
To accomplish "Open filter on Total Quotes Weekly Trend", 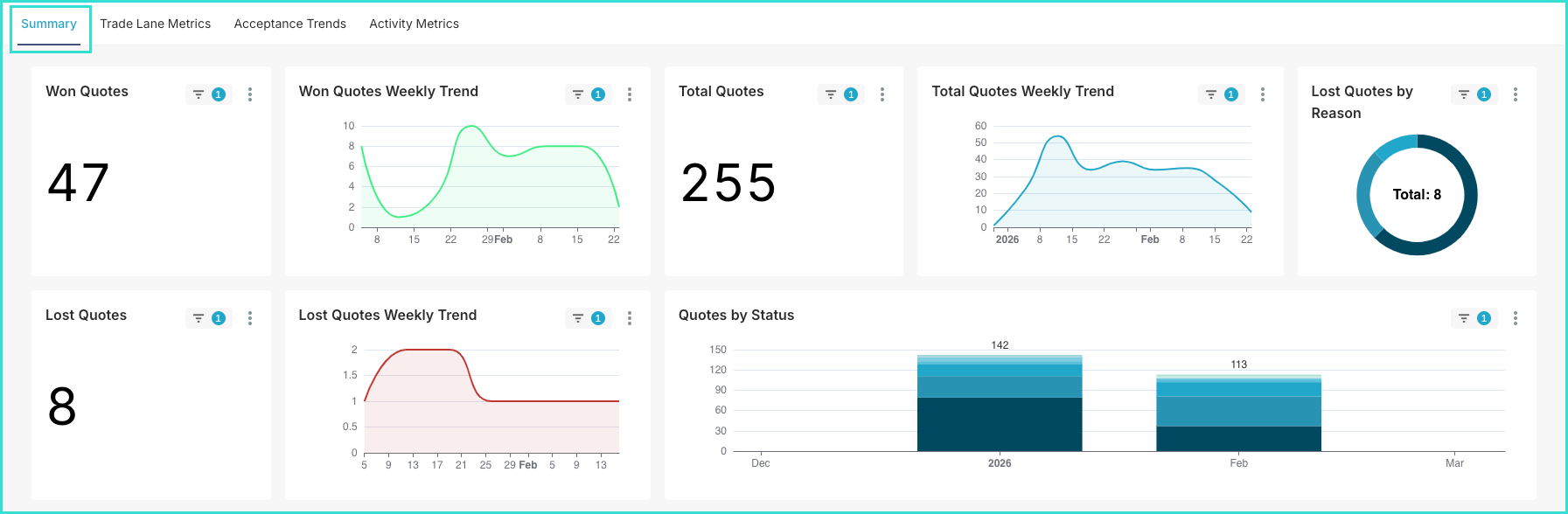I will coord(1211,94).
